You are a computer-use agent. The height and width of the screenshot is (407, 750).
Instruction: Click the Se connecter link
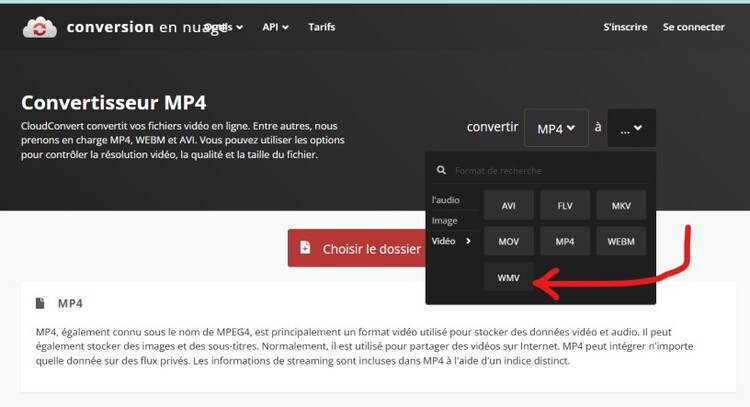pos(694,27)
